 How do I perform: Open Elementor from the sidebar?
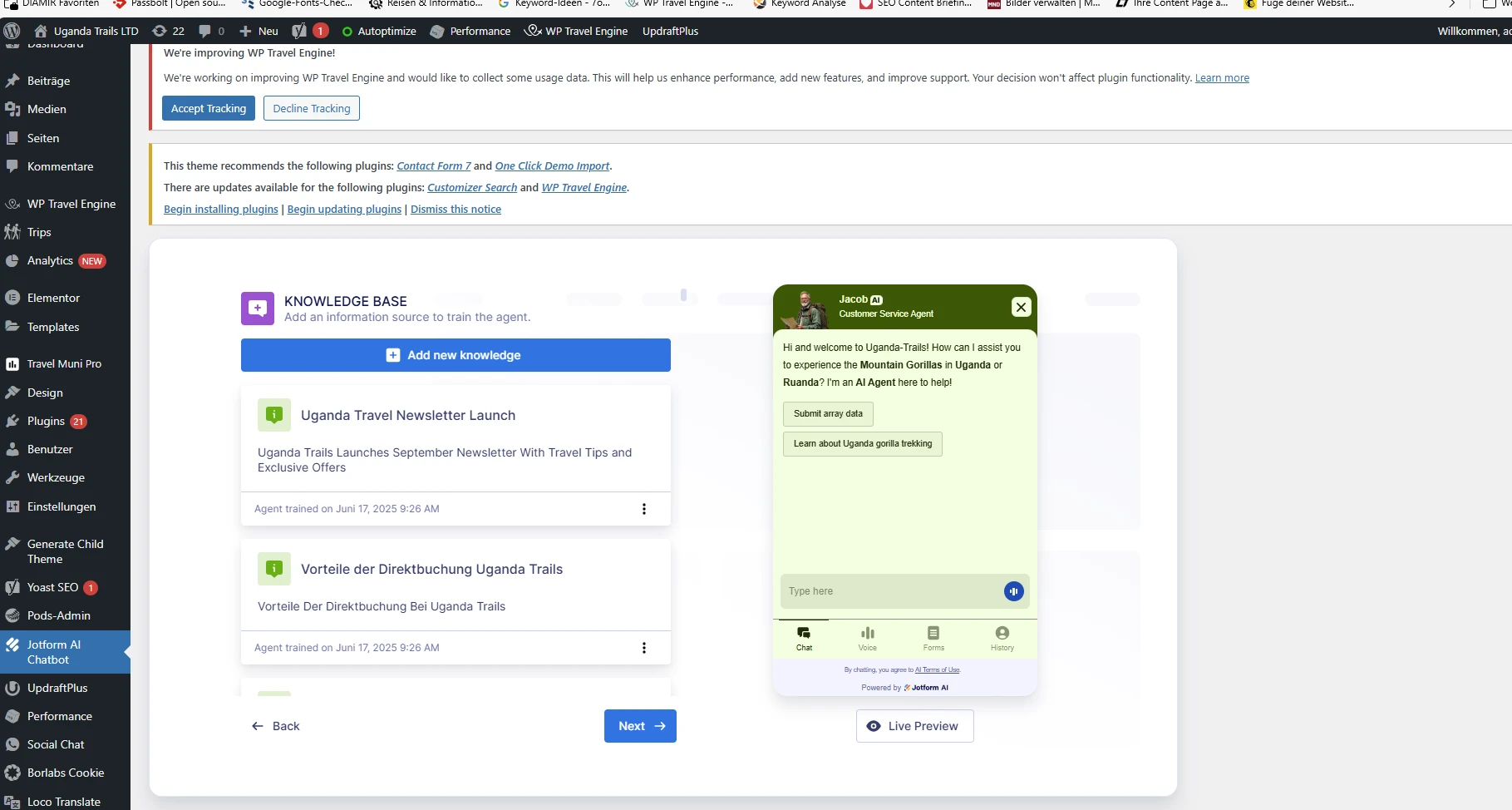click(52, 297)
